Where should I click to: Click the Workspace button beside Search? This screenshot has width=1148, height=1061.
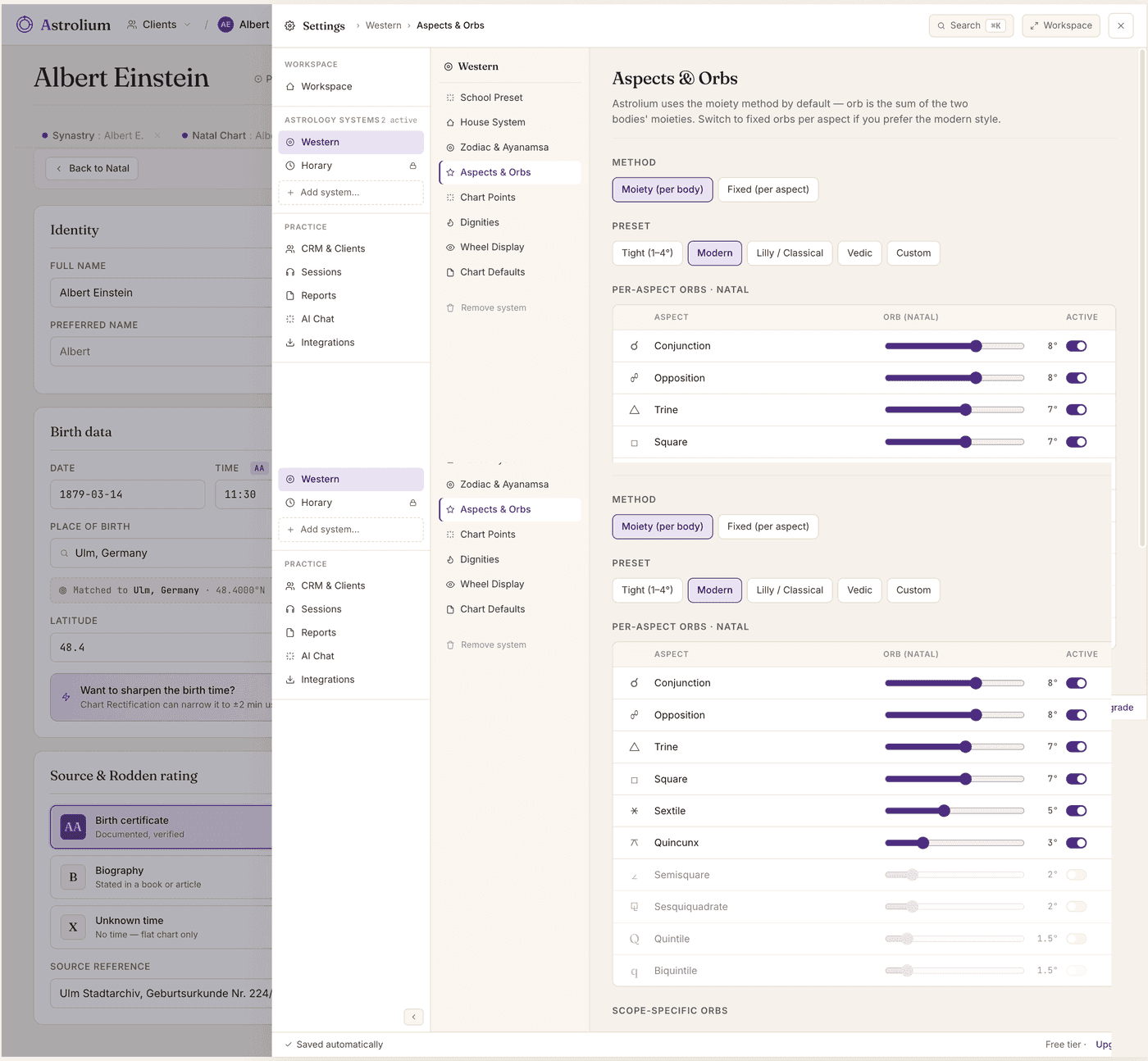(1061, 25)
